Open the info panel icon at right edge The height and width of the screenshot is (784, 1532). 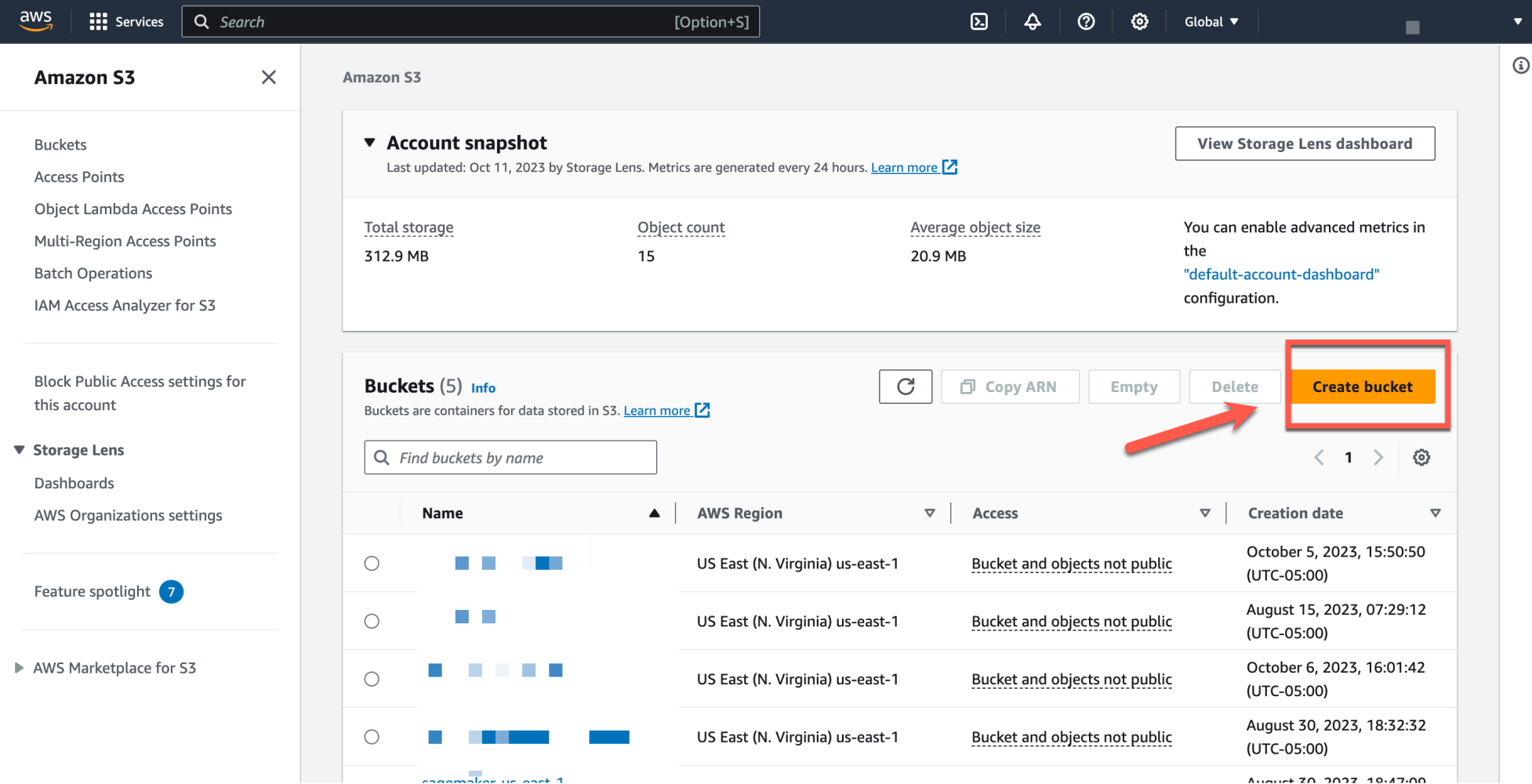click(1520, 66)
